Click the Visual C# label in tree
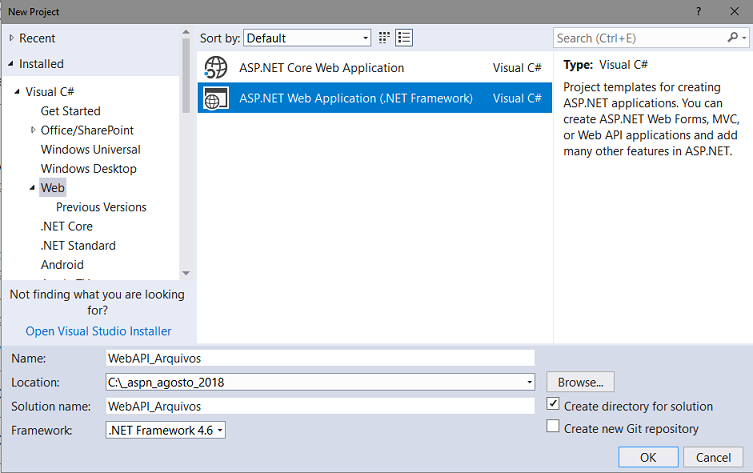Viewport: 753px width, 473px height. click(x=49, y=91)
